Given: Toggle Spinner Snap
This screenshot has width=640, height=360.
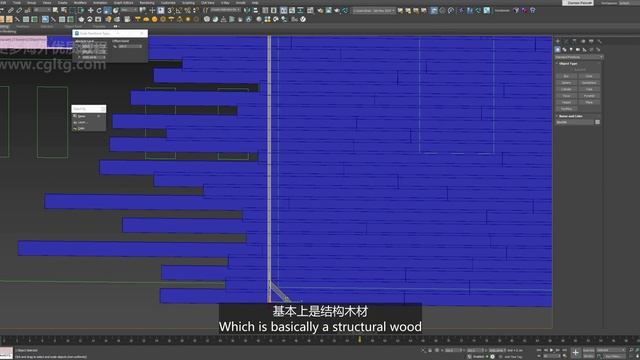Looking at the screenshot, I should click(x=196, y=10).
